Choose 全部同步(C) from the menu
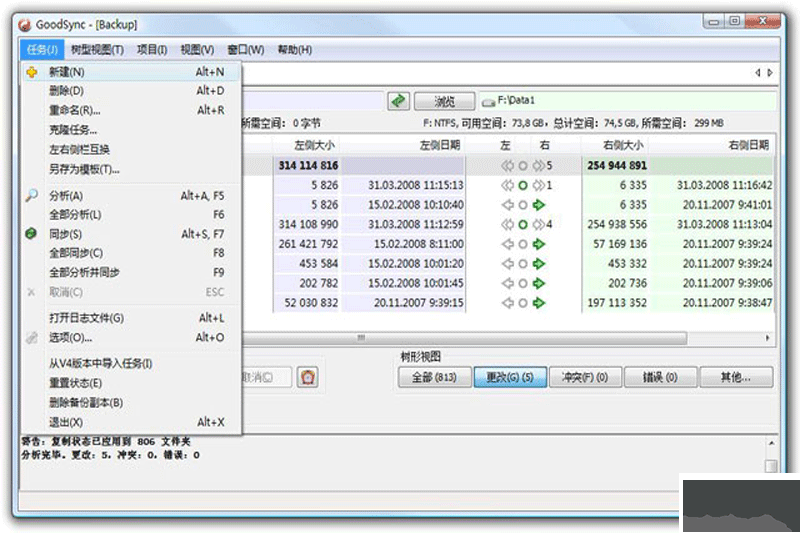Viewport: 800px width, 533px height. [x=76, y=253]
